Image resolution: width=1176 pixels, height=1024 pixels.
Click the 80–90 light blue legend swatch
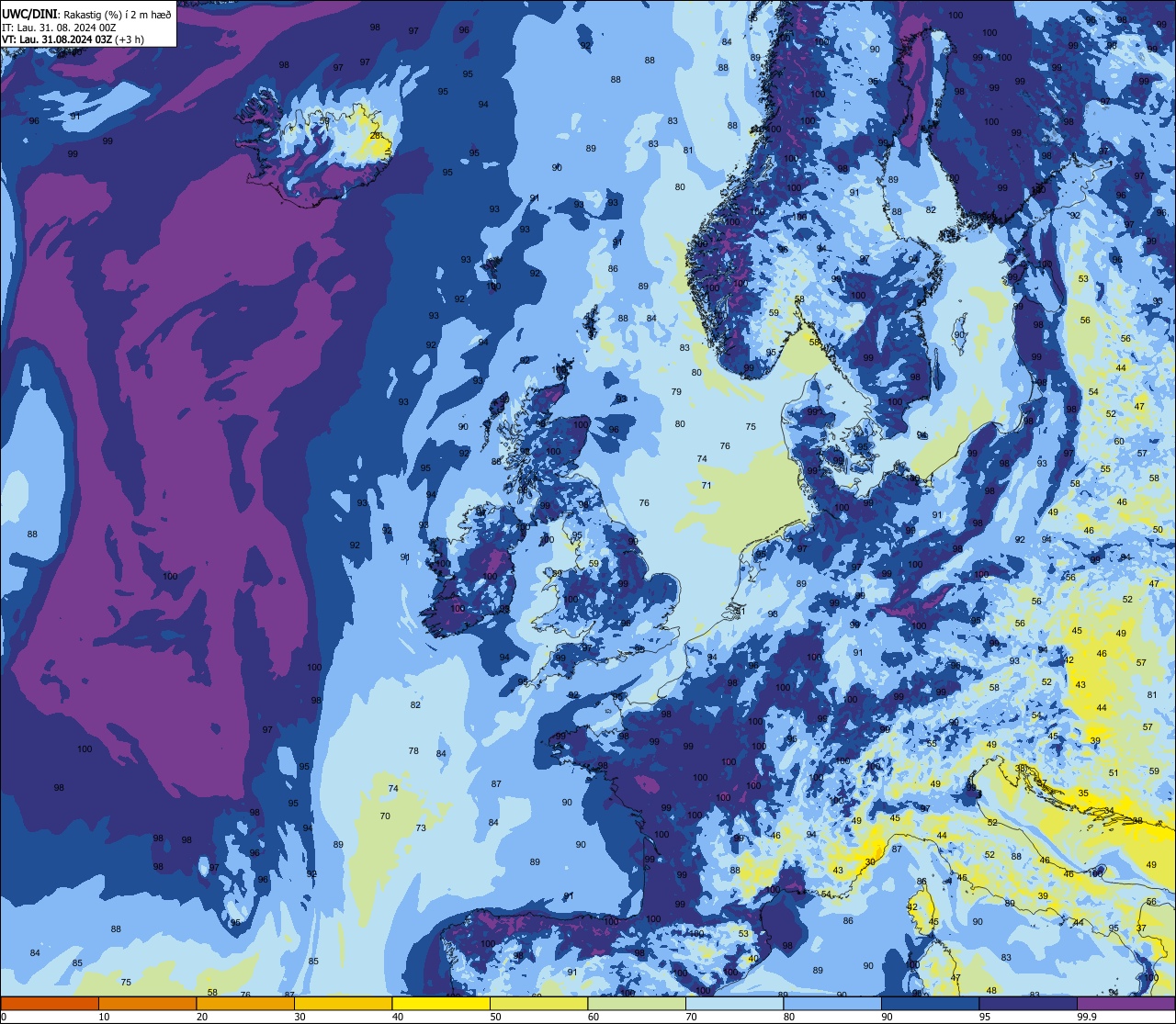[x=832, y=1003]
